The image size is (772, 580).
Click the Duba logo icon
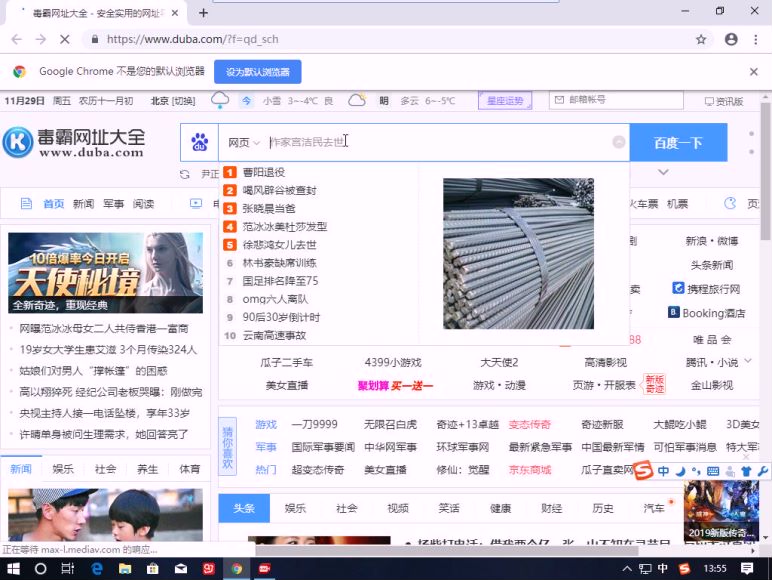[x=18, y=142]
